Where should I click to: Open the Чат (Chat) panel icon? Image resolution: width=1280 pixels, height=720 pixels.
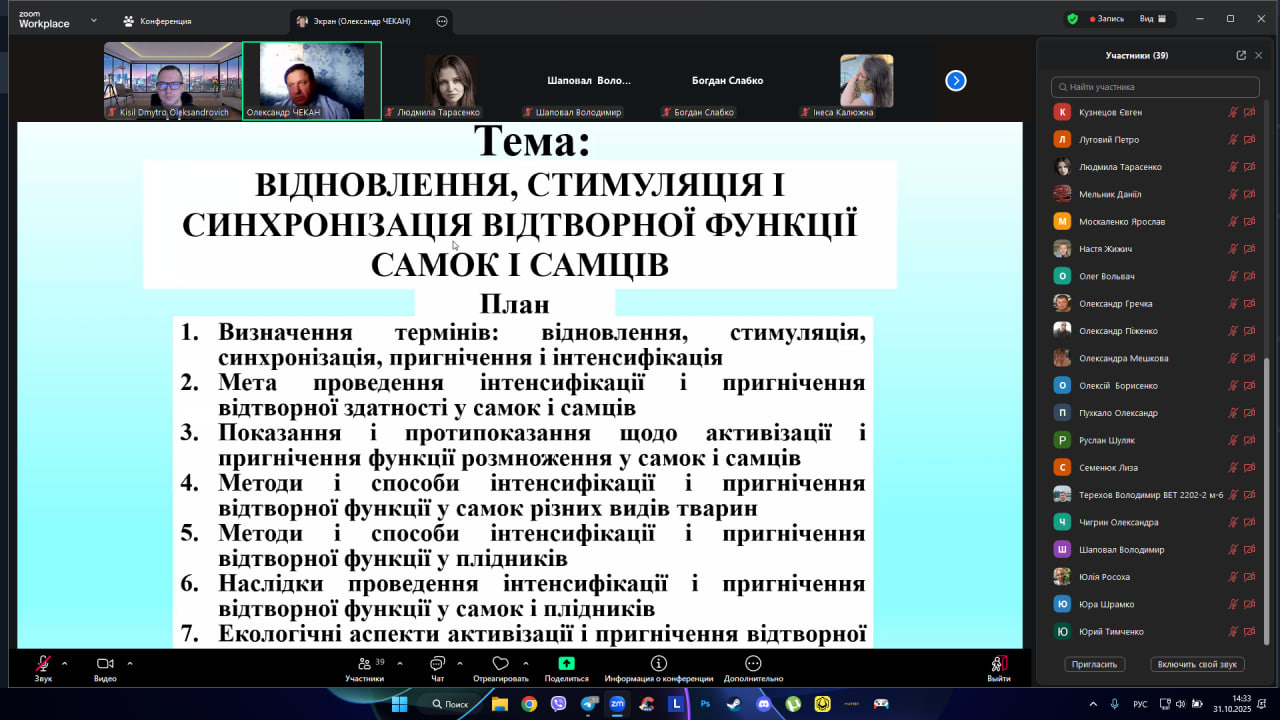tap(437, 664)
